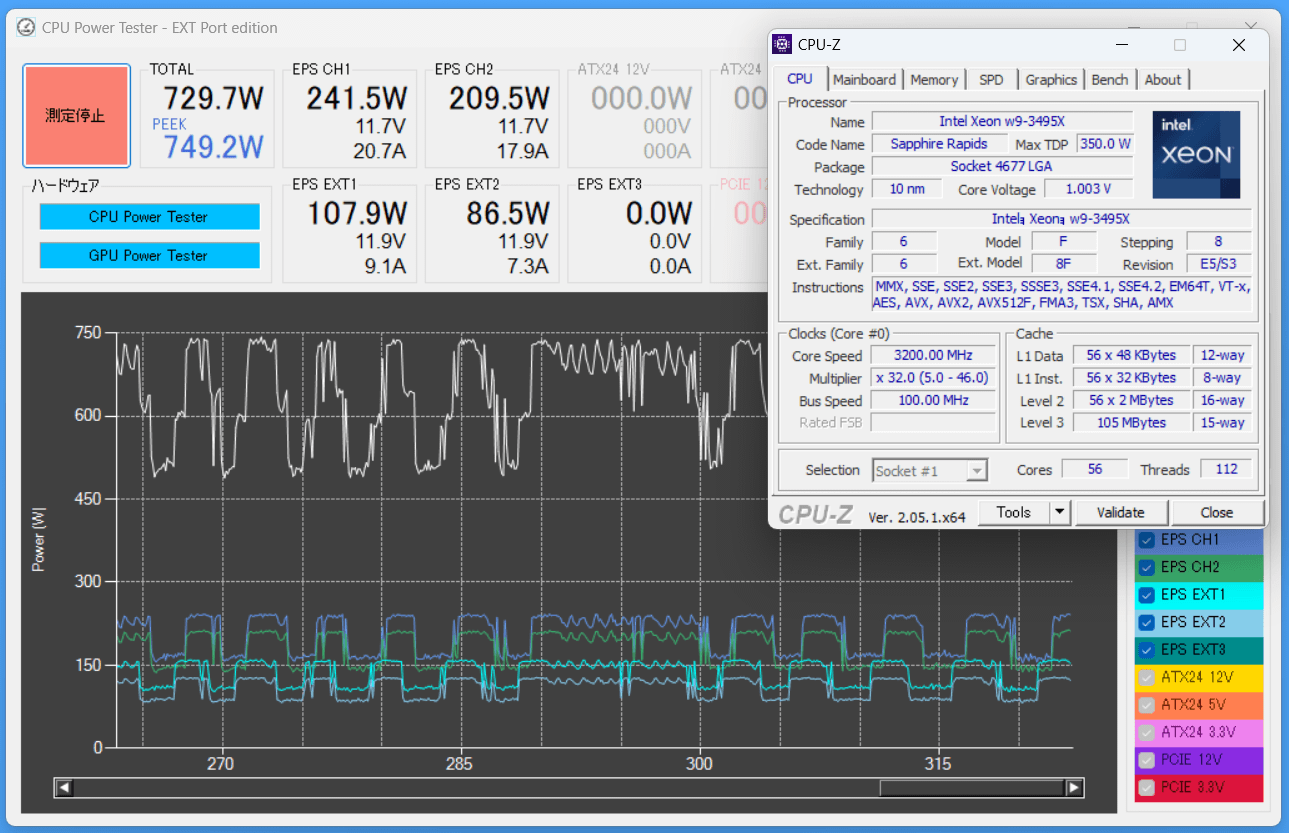1289x833 pixels.
Task: Click the Tools button in CPU-Z
Action: click(1013, 512)
